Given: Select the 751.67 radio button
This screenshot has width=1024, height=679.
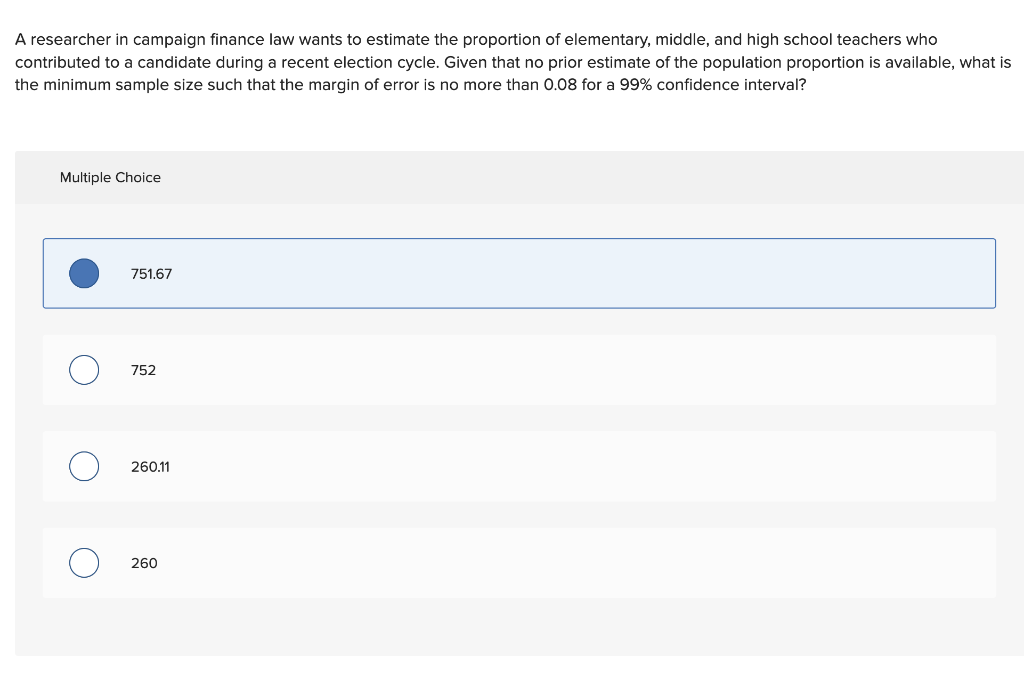Looking at the screenshot, I should point(84,273).
